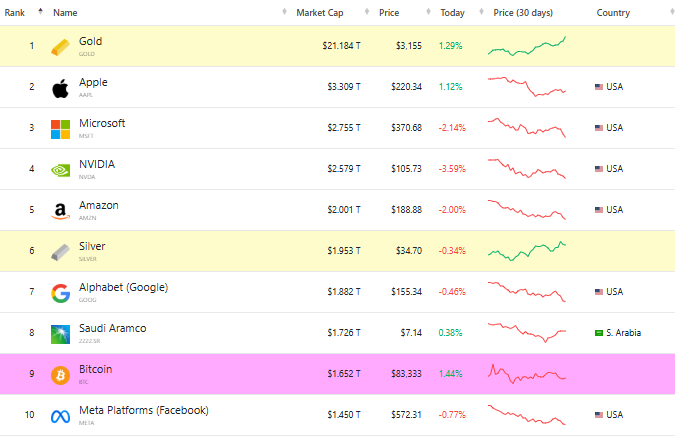Click the Bitcoin coin icon

point(60,375)
